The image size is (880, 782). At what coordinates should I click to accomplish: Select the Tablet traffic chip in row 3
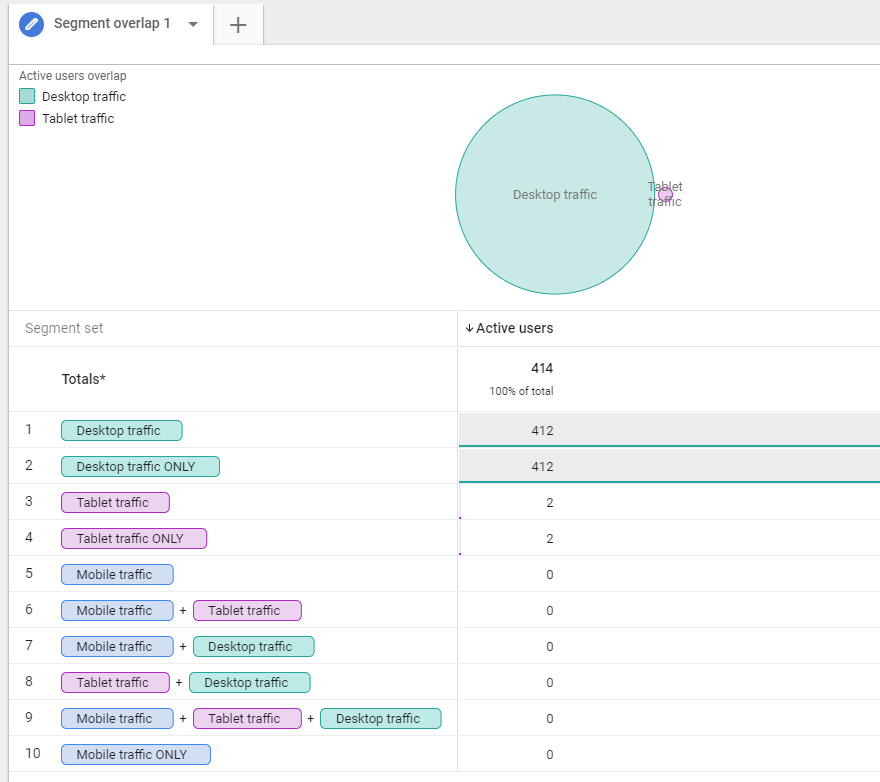pos(115,503)
